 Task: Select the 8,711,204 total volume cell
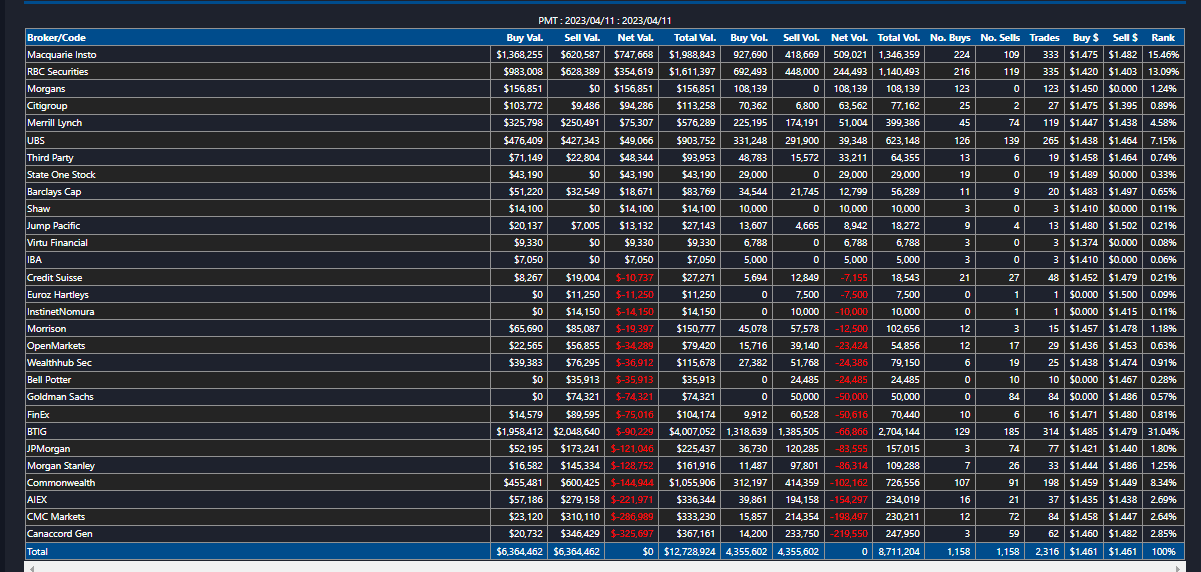tap(900, 552)
